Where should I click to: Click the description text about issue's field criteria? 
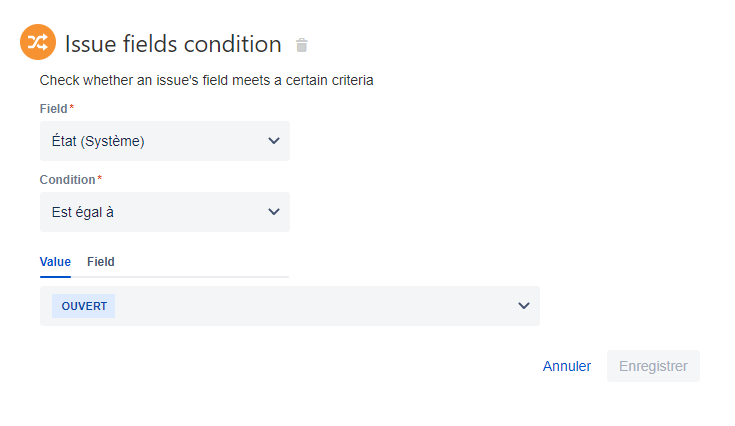[206, 80]
